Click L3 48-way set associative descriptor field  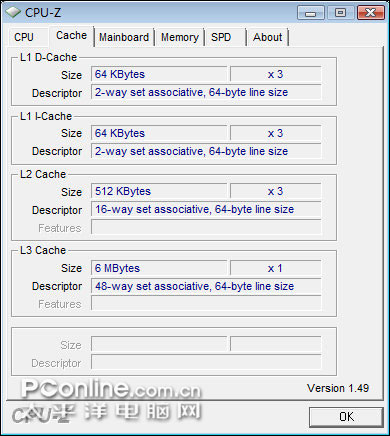(x=206, y=286)
